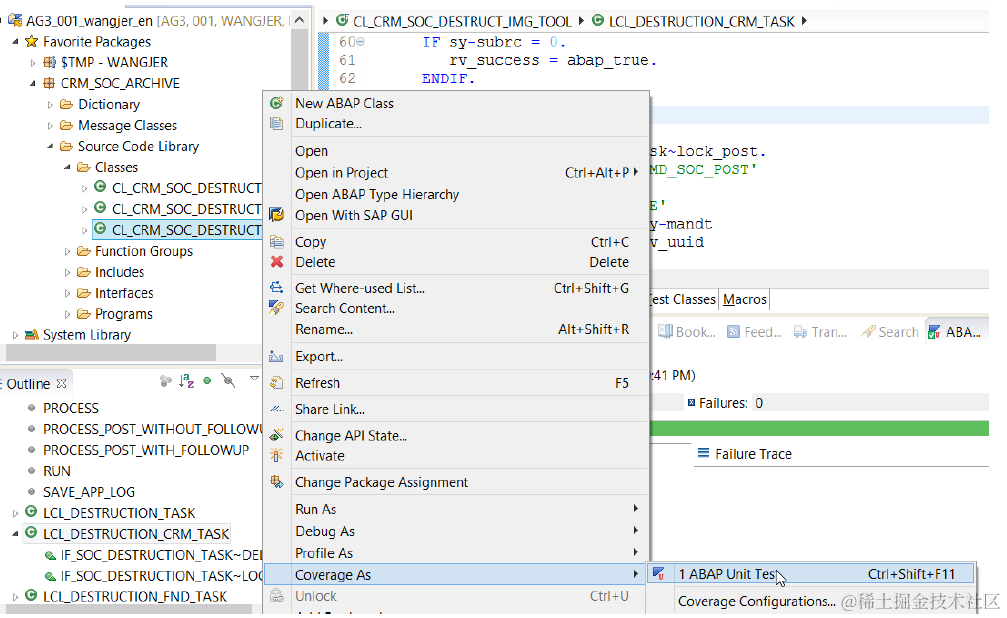The width and height of the screenshot is (1007, 618).
Task: Switch to the Test Classes tab
Action: point(682,299)
